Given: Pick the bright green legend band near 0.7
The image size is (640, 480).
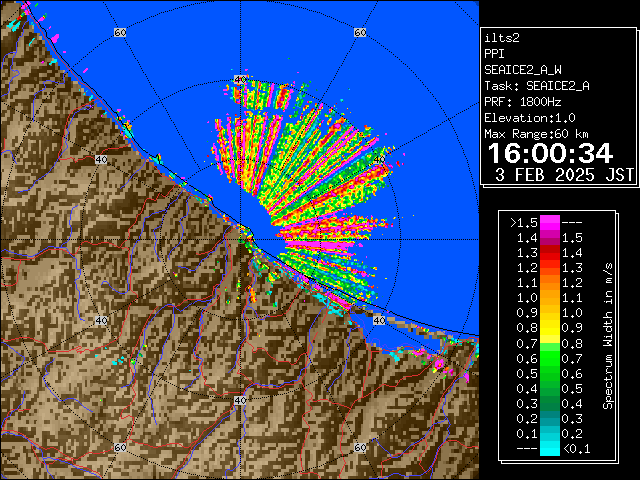Looking at the screenshot, I should 550,358.
